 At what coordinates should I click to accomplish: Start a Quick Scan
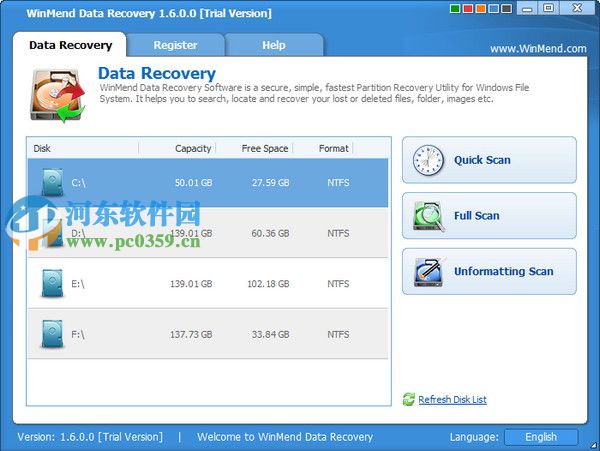pyautogui.click(x=489, y=160)
